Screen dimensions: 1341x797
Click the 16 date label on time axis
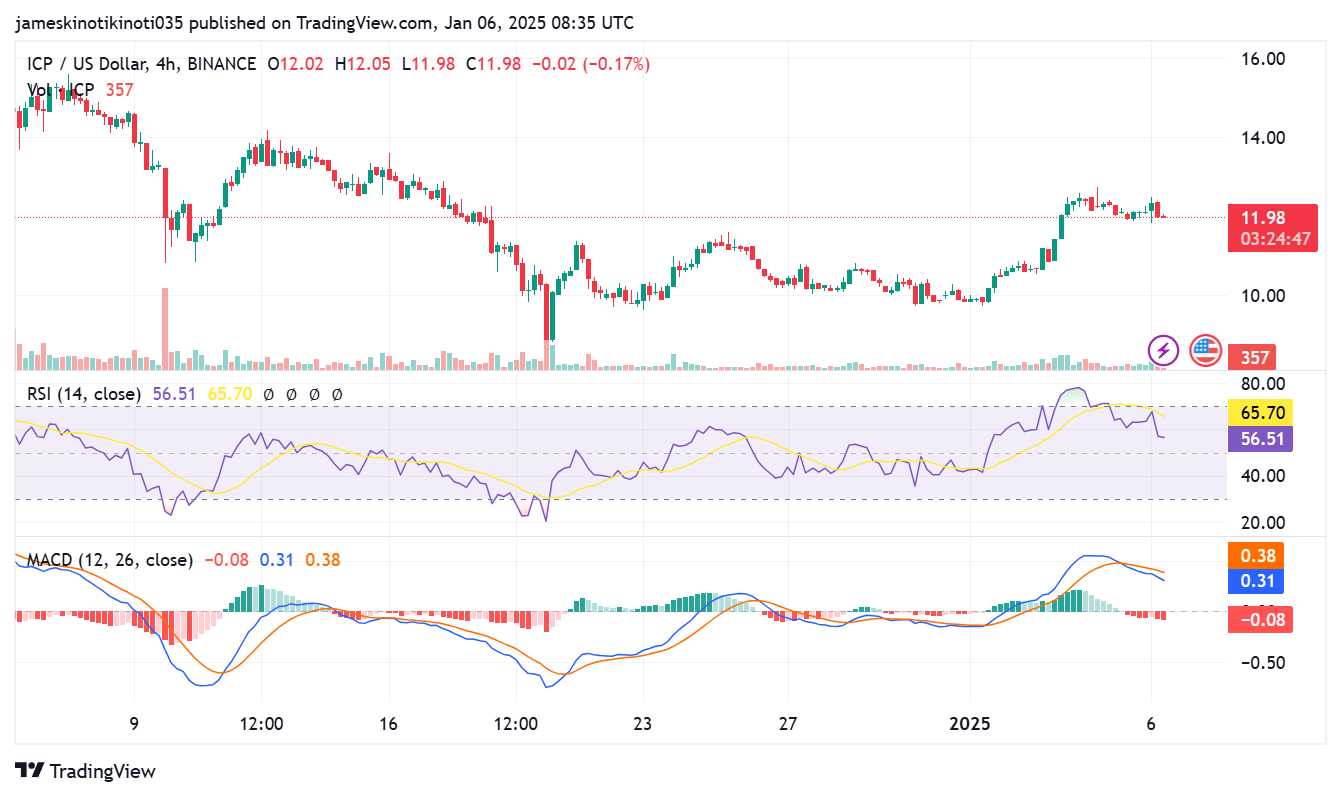pyautogui.click(x=389, y=724)
